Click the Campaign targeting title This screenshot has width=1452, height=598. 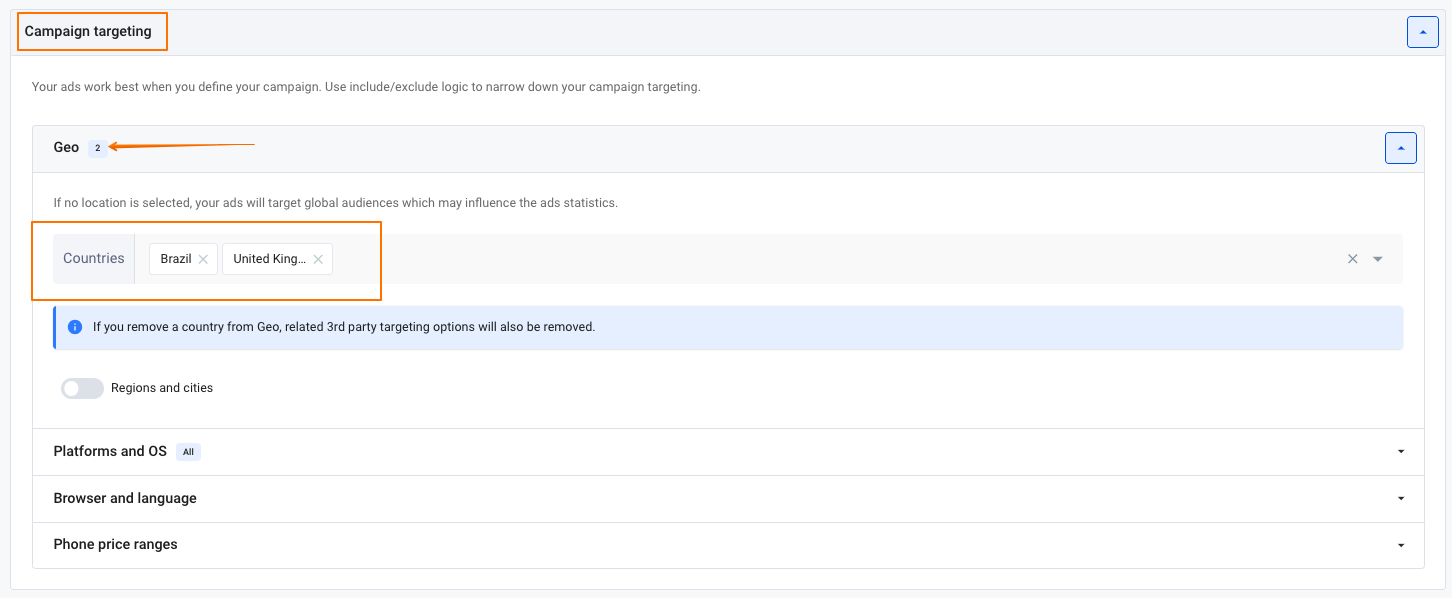coord(88,32)
